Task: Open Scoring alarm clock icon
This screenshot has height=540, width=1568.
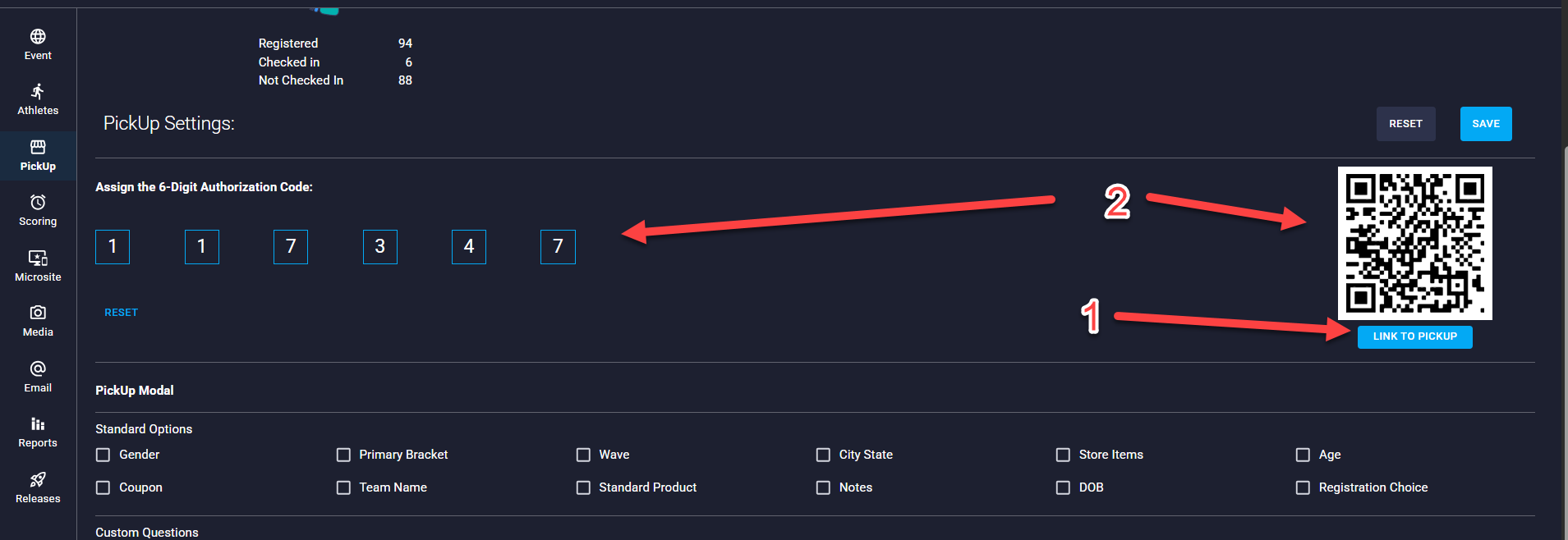Action: pos(38,202)
